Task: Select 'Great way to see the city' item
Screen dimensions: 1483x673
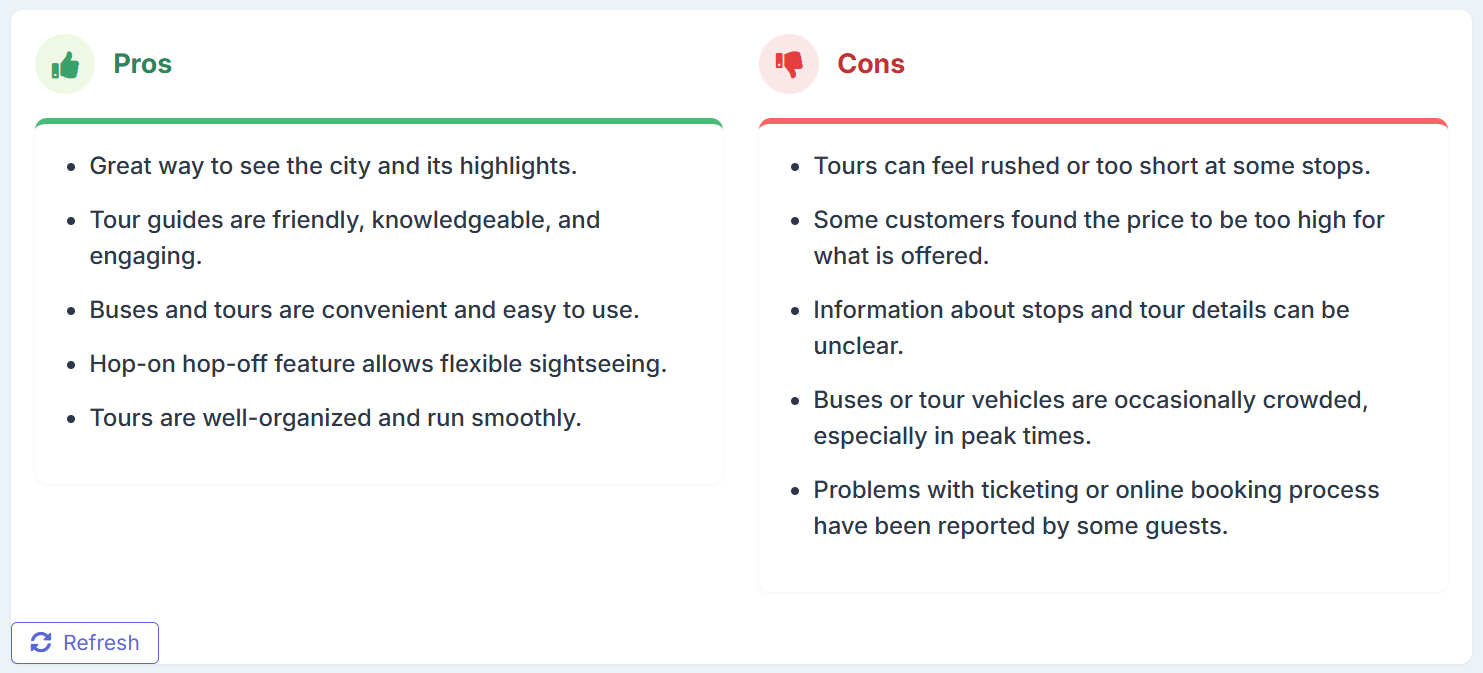Action: coord(333,166)
